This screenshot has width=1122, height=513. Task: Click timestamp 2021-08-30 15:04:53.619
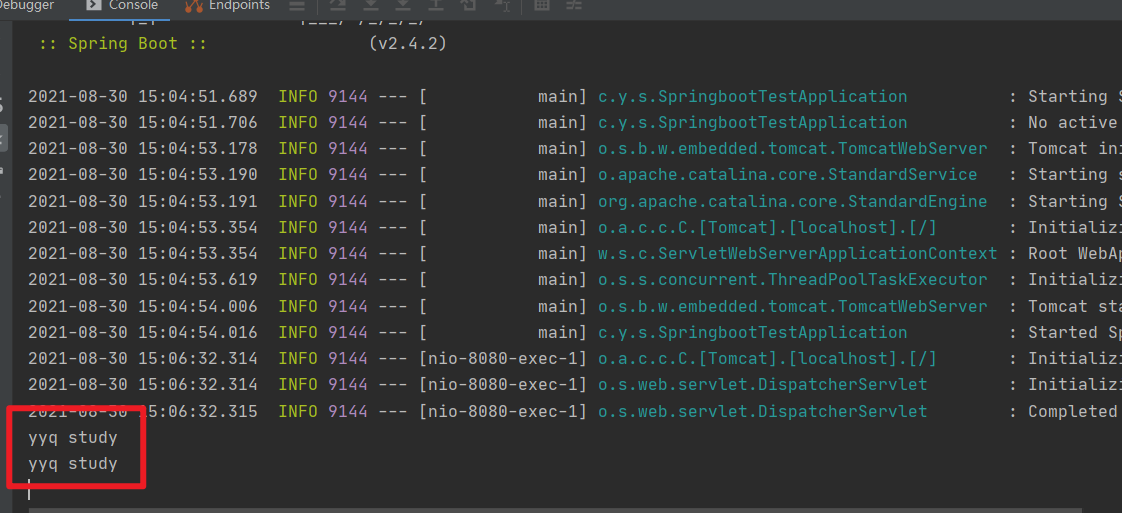tap(142, 280)
